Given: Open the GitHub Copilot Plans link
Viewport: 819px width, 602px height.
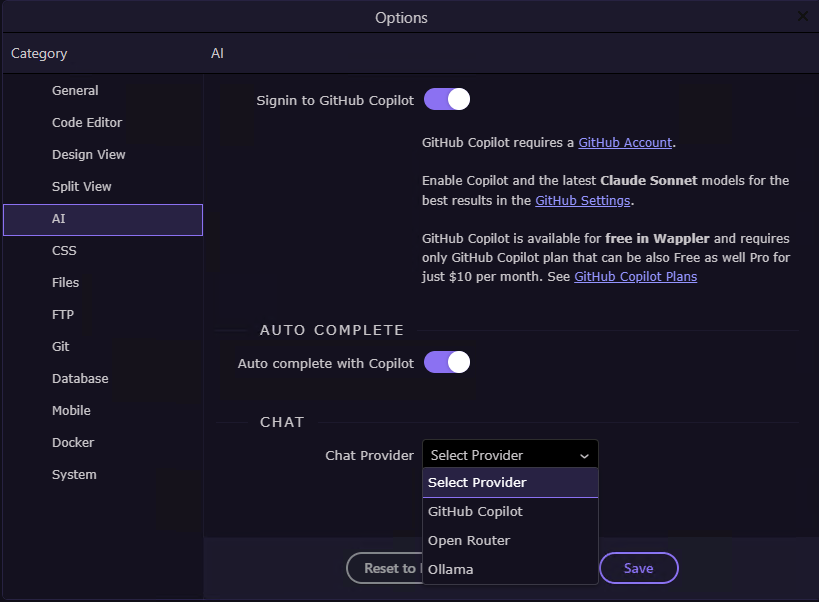Looking at the screenshot, I should [x=636, y=277].
